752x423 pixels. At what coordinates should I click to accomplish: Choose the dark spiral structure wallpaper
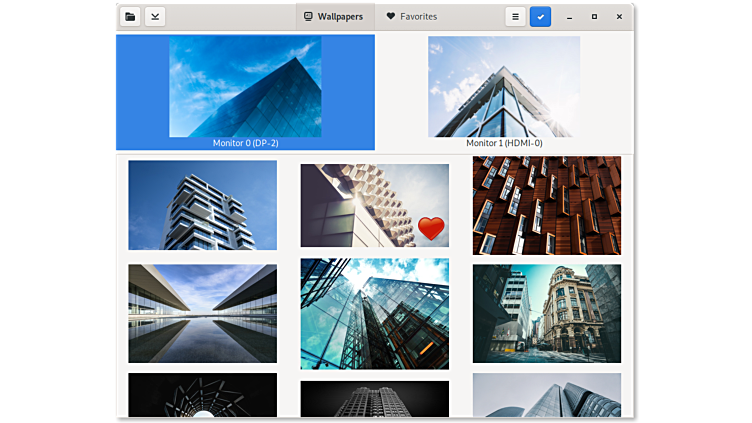pyautogui.click(x=202, y=395)
